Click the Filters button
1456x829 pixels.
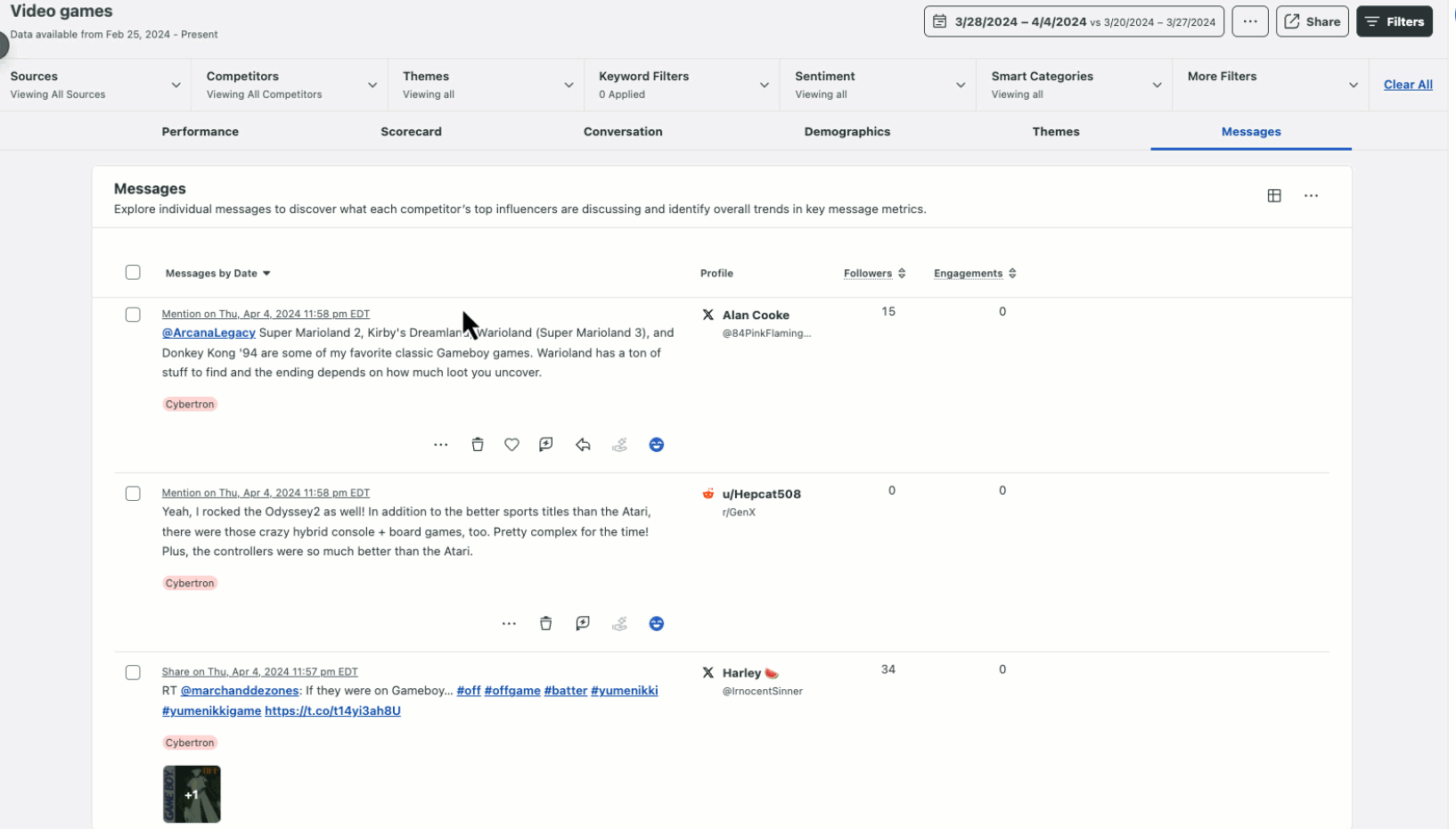tap(1395, 21)
